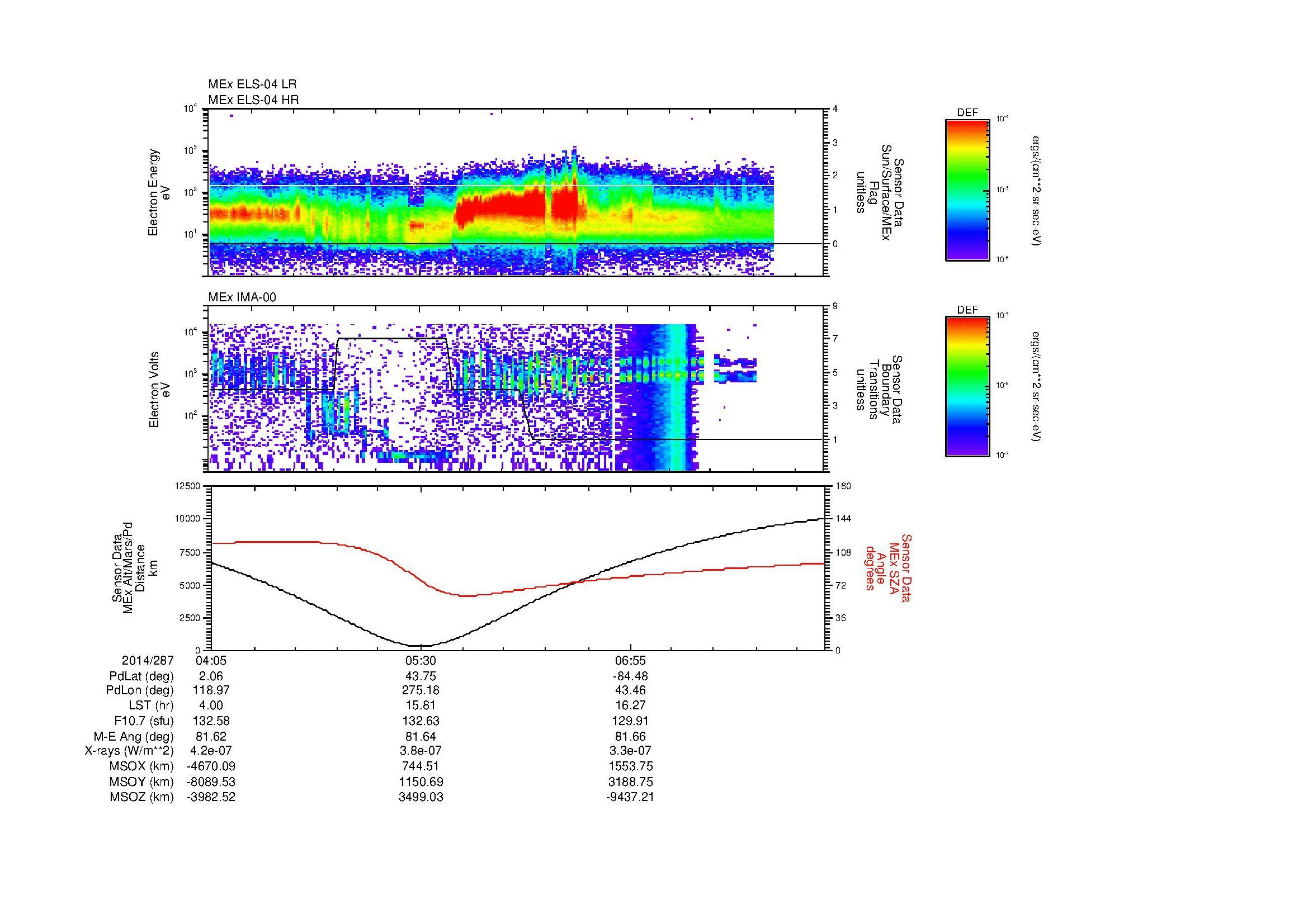Screen dimensions: 1308x924
Task: Select the top DEF color bar
Action: pyautogui.click(x=967, y=189)
